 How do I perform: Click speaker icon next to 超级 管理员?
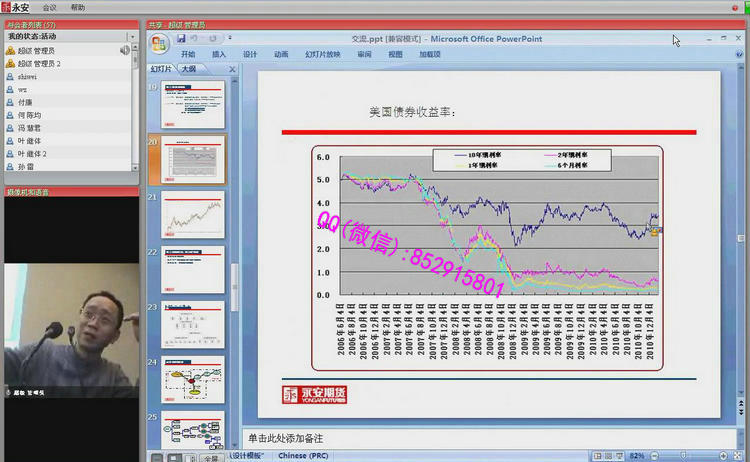pos(124,50)
